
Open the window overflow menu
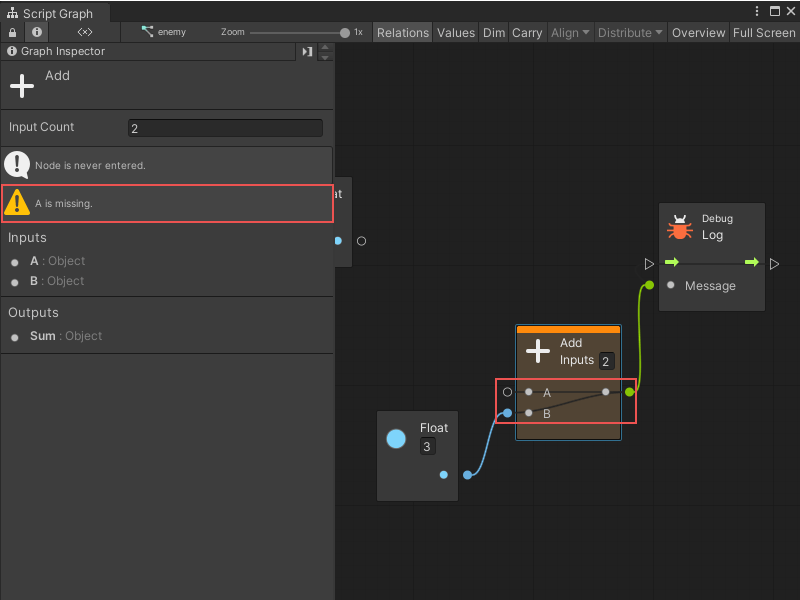point(757,10)
